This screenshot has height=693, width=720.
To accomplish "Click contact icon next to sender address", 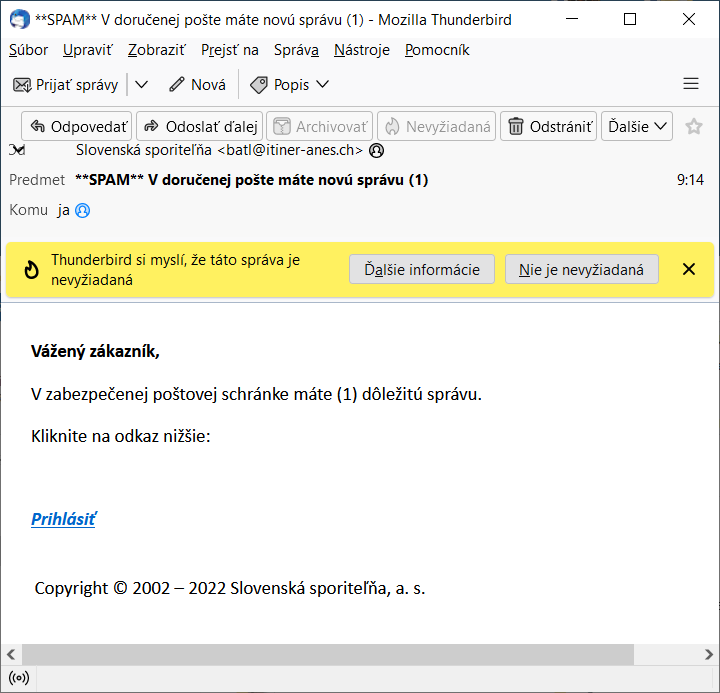I will 377,151.
